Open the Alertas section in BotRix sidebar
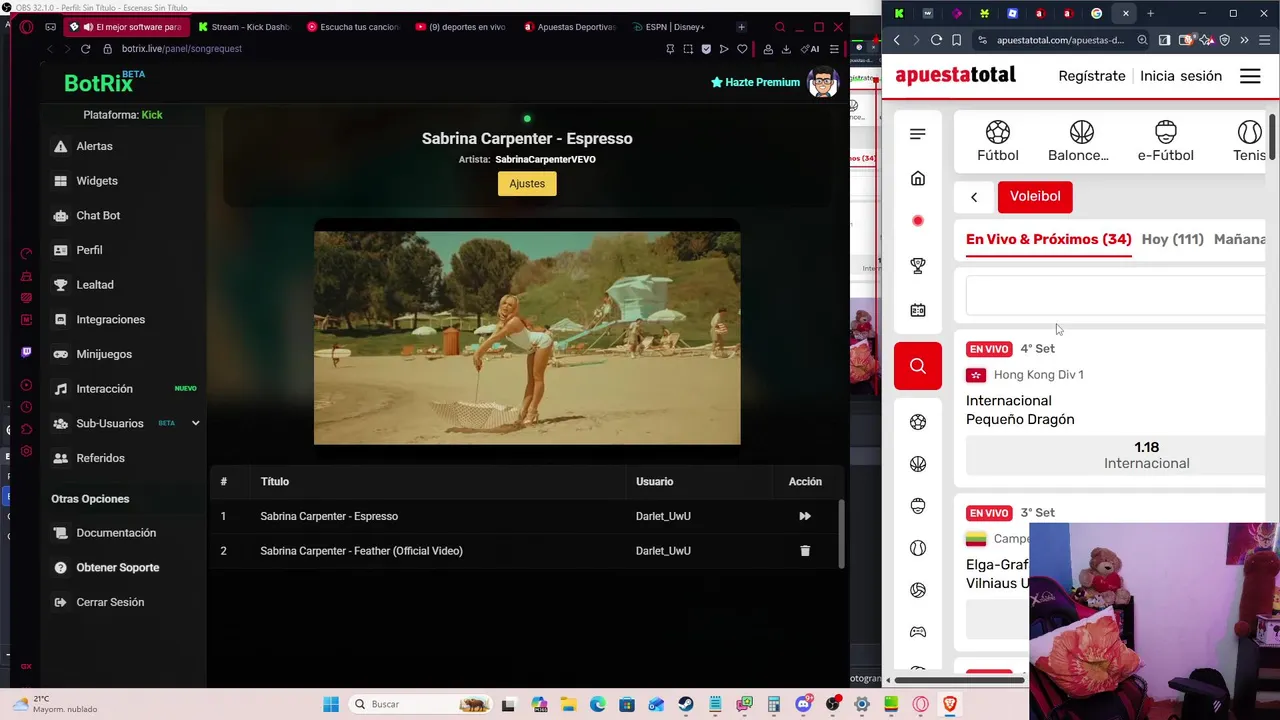This screenshot has height=720, width=1280. (94, 146)
